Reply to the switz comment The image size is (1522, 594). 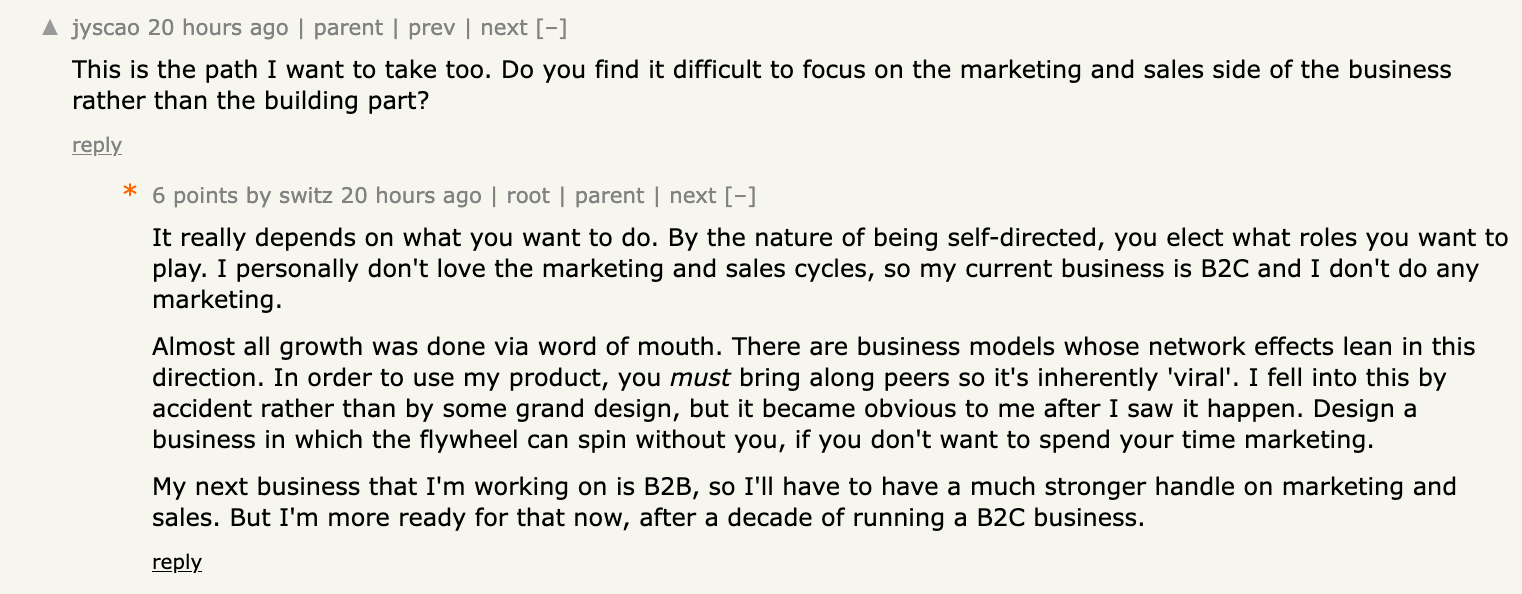coord(177,563)
